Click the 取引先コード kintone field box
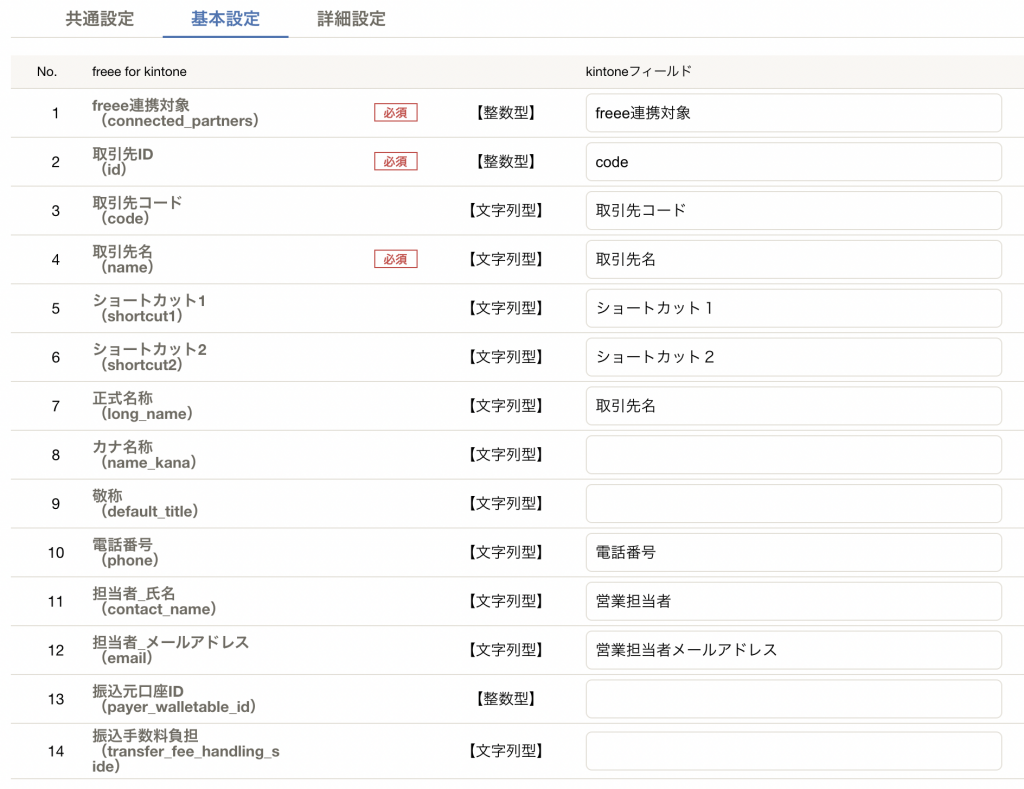 click(793, 210)
